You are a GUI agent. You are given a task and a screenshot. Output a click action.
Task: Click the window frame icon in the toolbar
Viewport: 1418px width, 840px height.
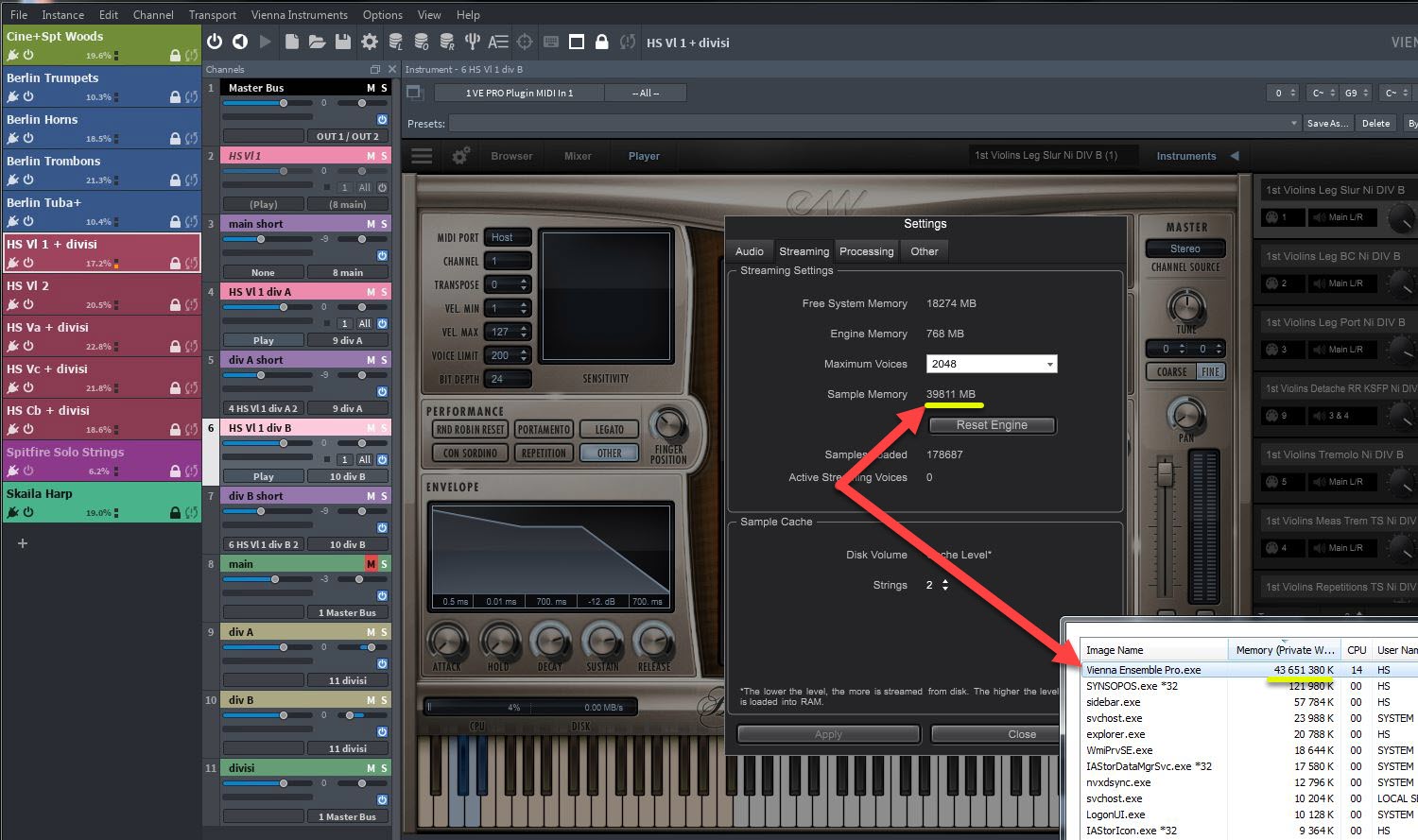(577, 42)
